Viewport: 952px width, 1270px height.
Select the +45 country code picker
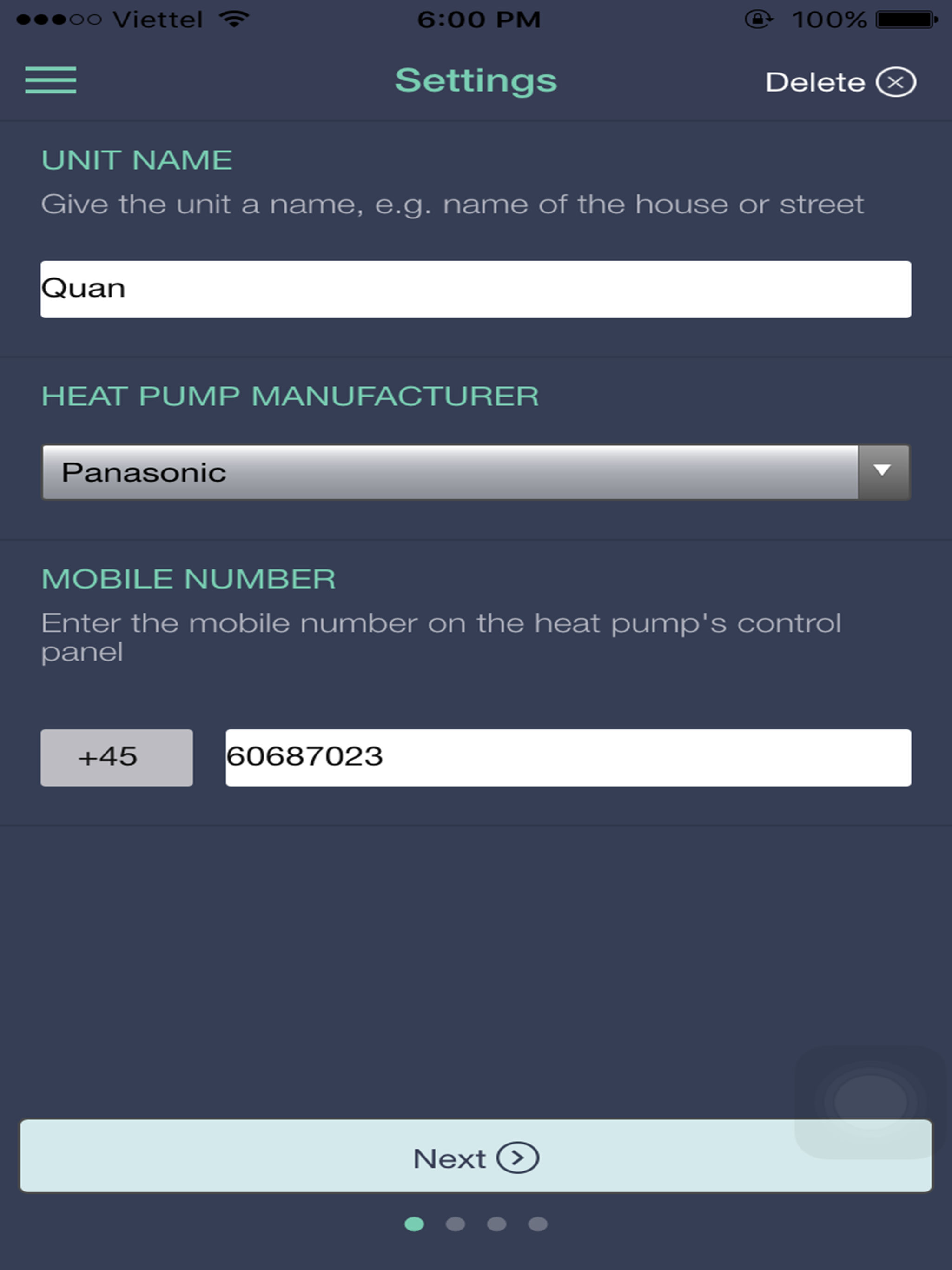tap(117, 757)
